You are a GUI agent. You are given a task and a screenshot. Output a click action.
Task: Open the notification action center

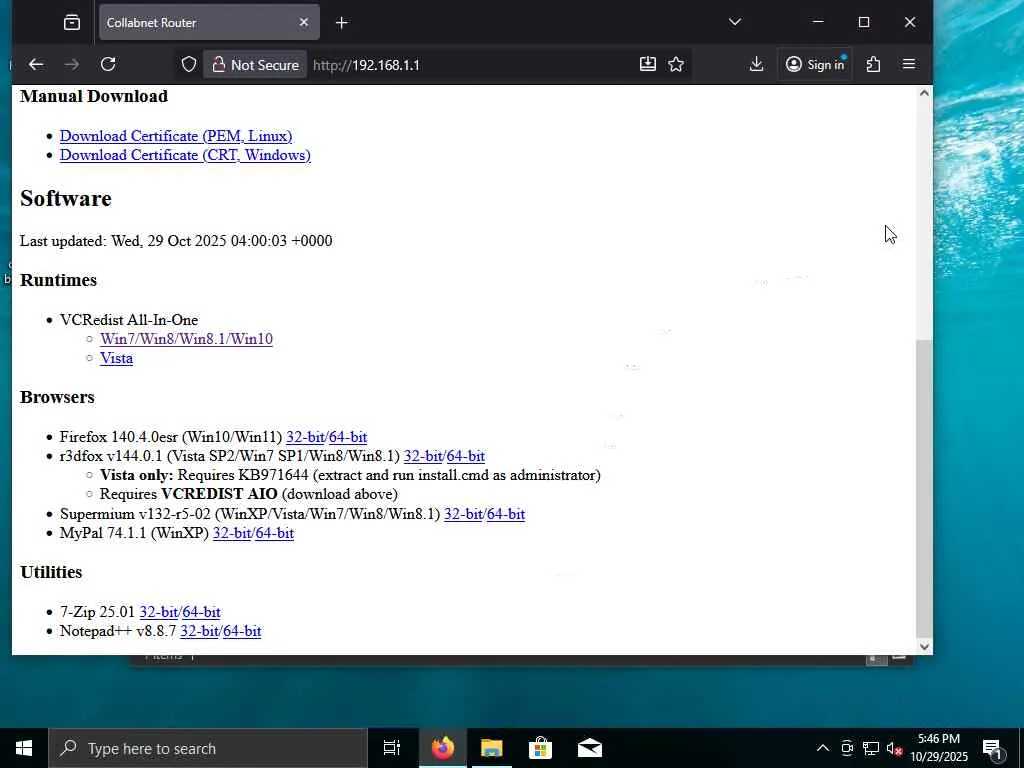point(994,748)
